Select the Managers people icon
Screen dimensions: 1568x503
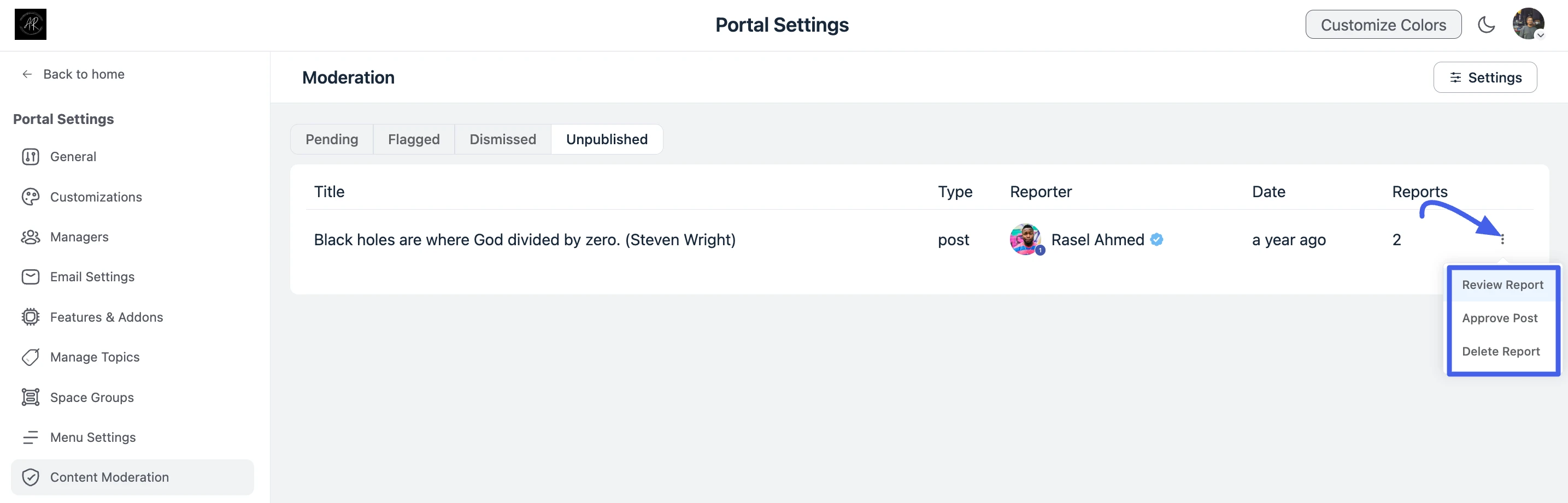pyautogui.click(x=31, y=237)
